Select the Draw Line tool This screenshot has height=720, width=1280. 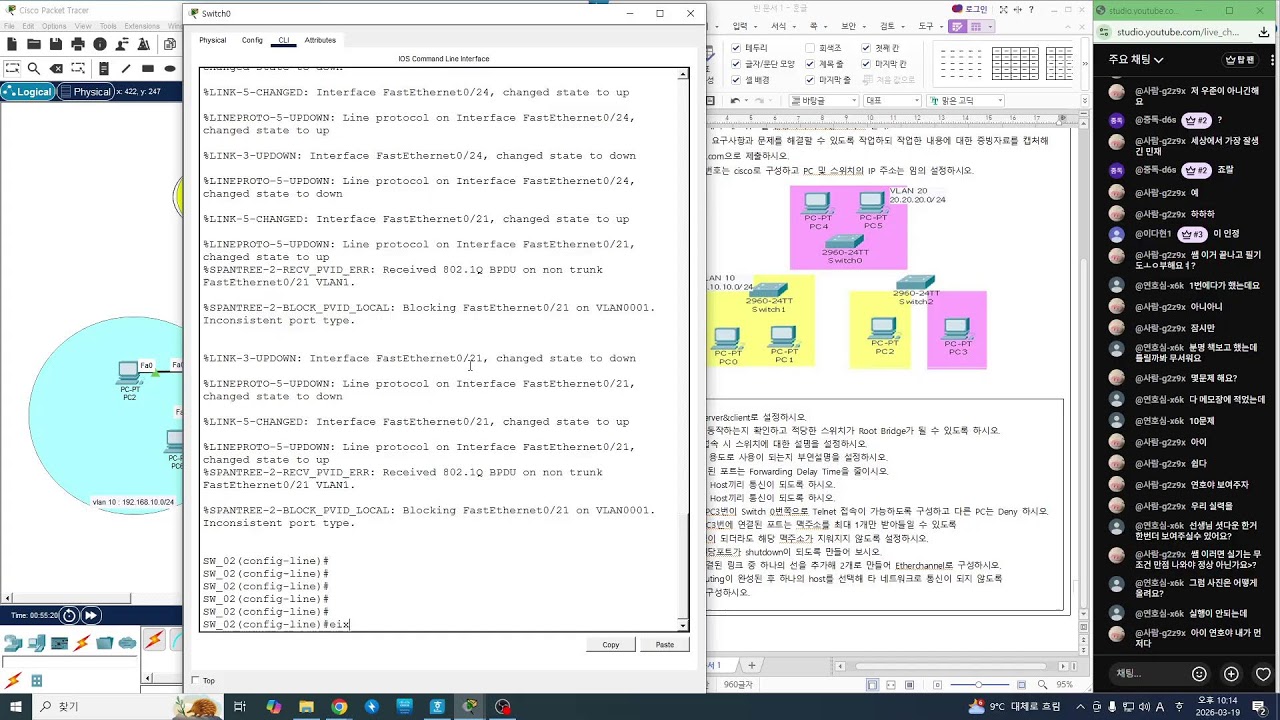tap(126, 69)
